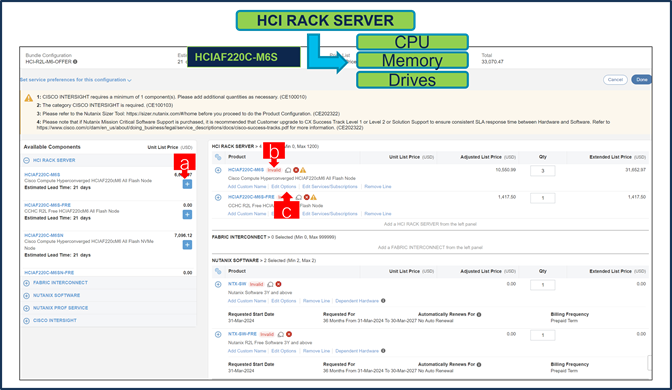Expand the NTX-SW line using its circled plus
Image resolution: width=672 pixels, height=390 pixels.
218,285
